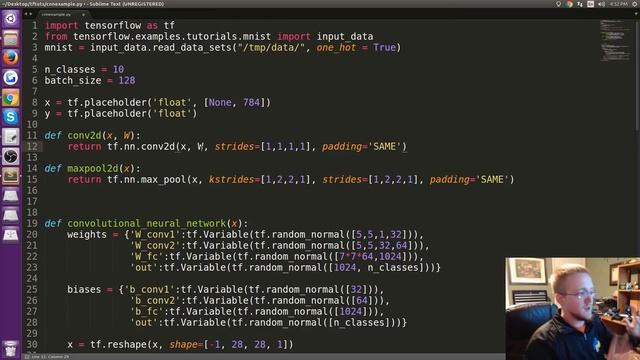Screen dimensions: 640x360
Task: Launch Google Chrome from the dock
Action: (11, 98)
